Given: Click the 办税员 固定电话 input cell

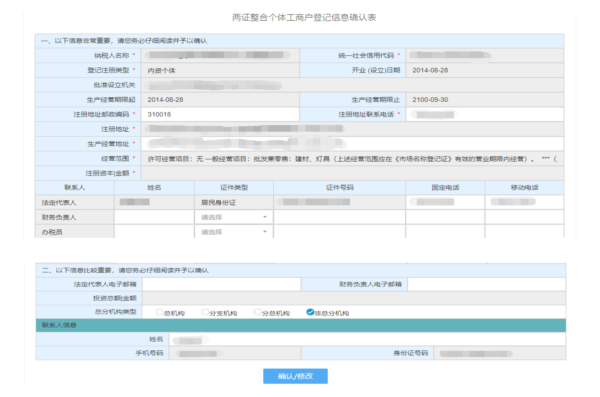Looking at the screenshot, I should (x=445, y=232).
